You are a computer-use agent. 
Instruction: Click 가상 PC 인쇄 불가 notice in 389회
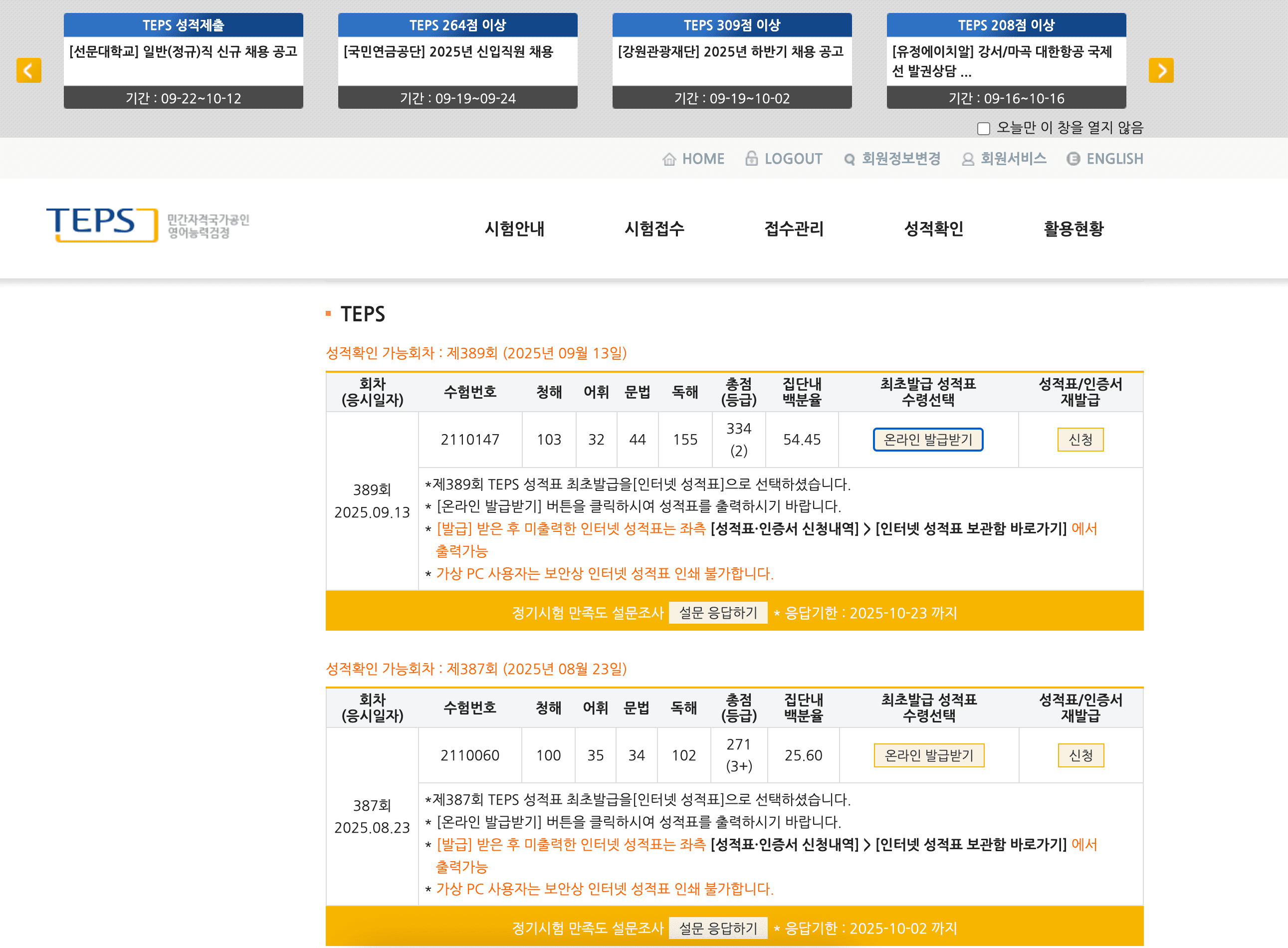pyautogui.click(x=604, y=573)
